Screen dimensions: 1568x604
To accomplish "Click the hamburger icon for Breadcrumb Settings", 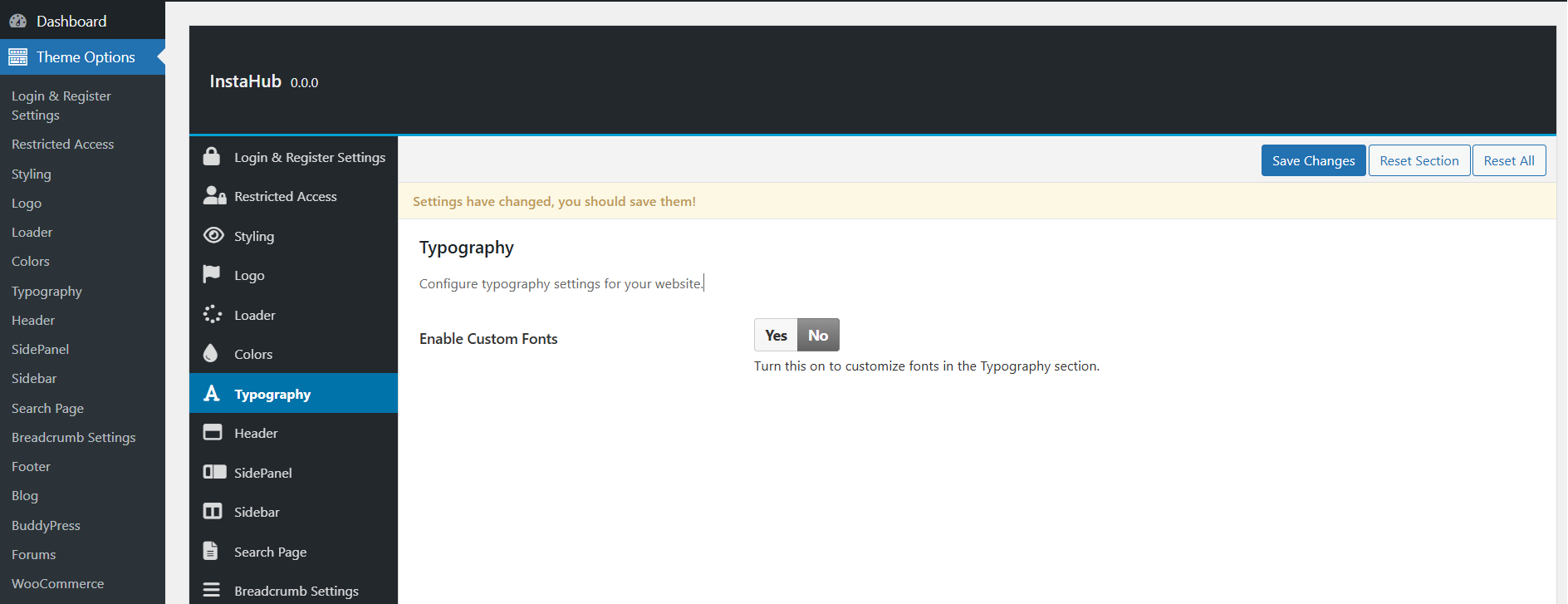I will (212, 590).
